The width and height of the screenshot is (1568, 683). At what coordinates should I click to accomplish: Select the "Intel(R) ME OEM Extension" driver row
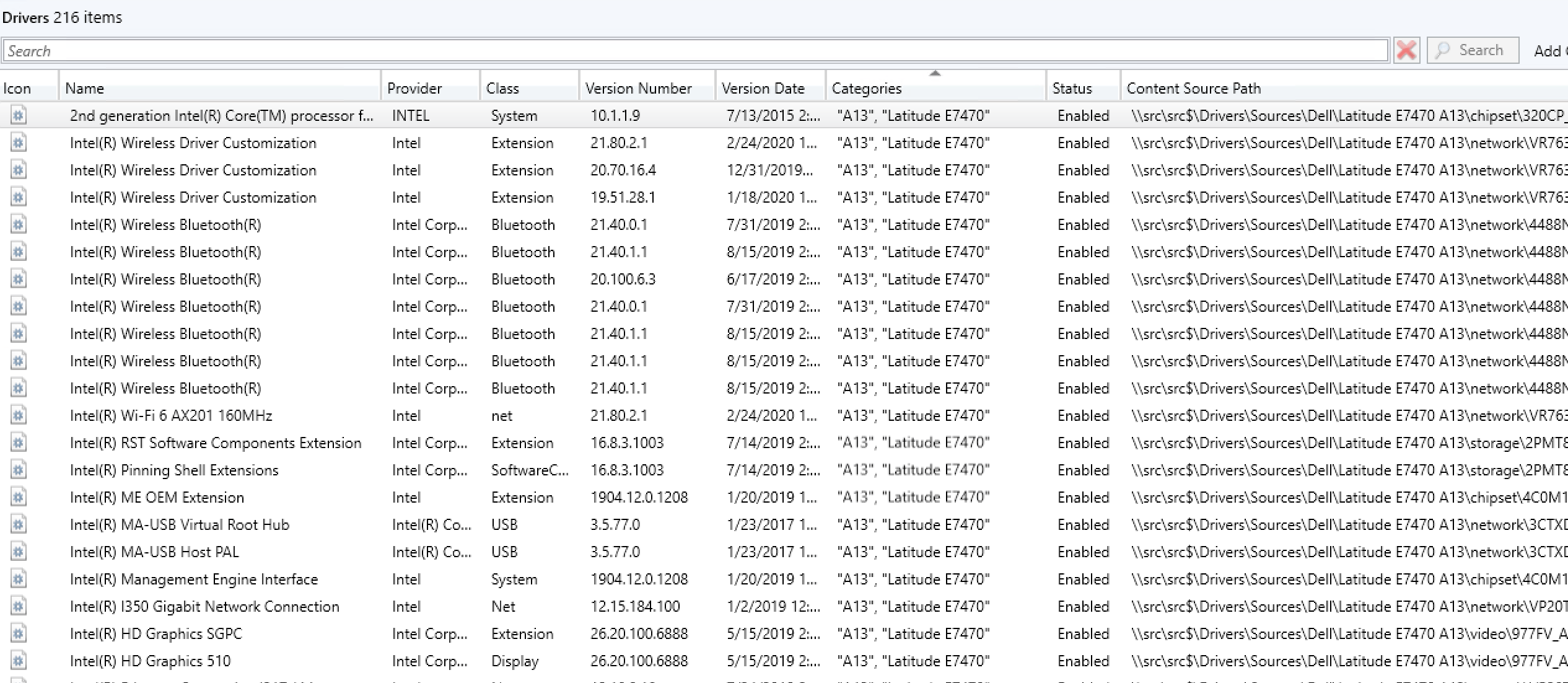[x=157, y=497]
